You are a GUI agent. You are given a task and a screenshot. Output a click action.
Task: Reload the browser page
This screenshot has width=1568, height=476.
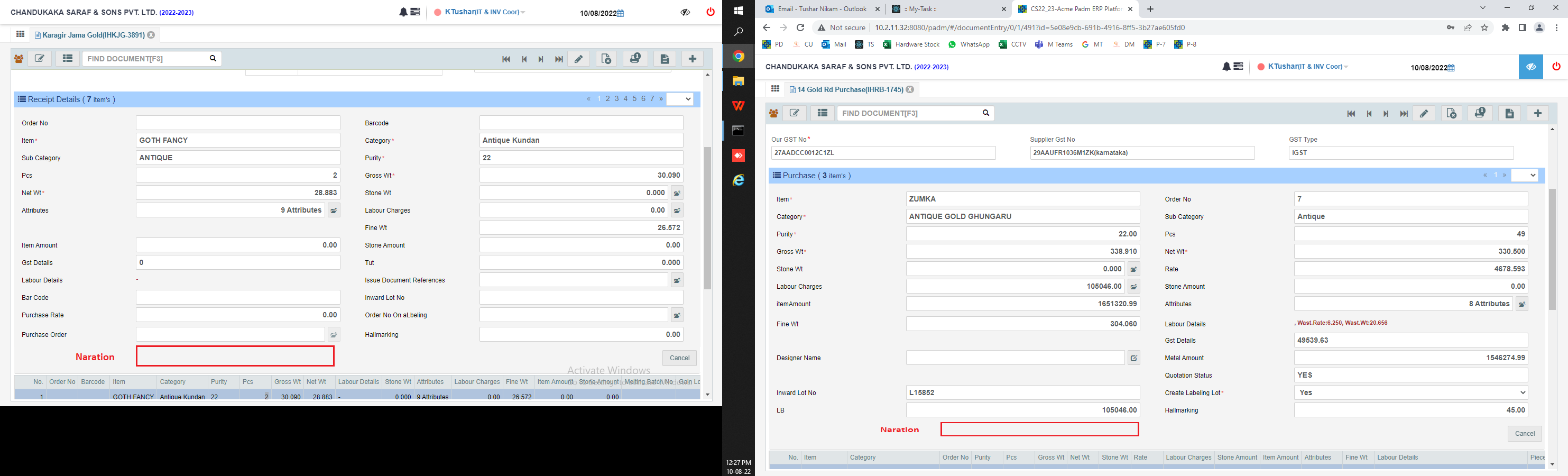(x=800, y=28)
